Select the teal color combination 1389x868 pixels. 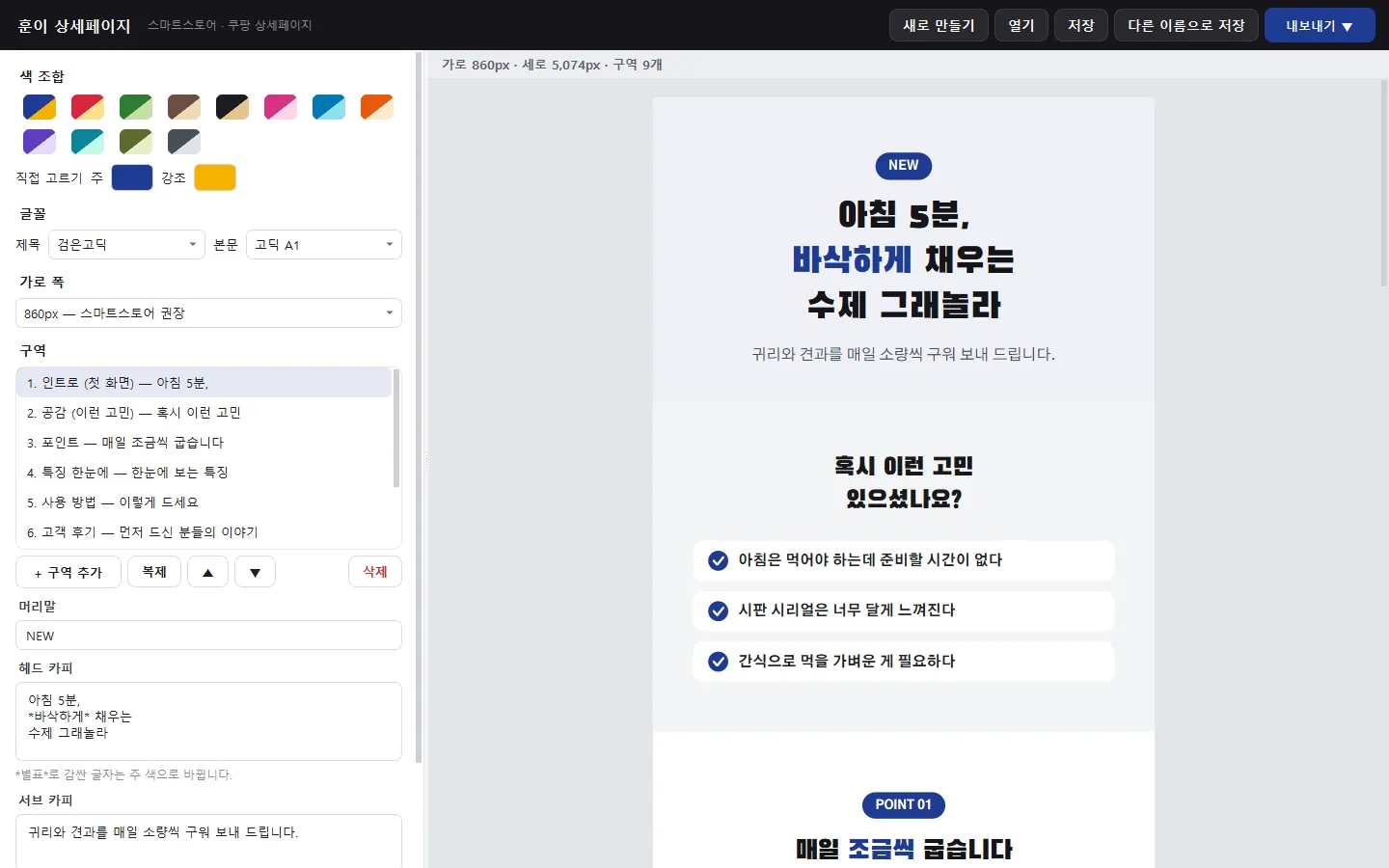coord(88,142)
